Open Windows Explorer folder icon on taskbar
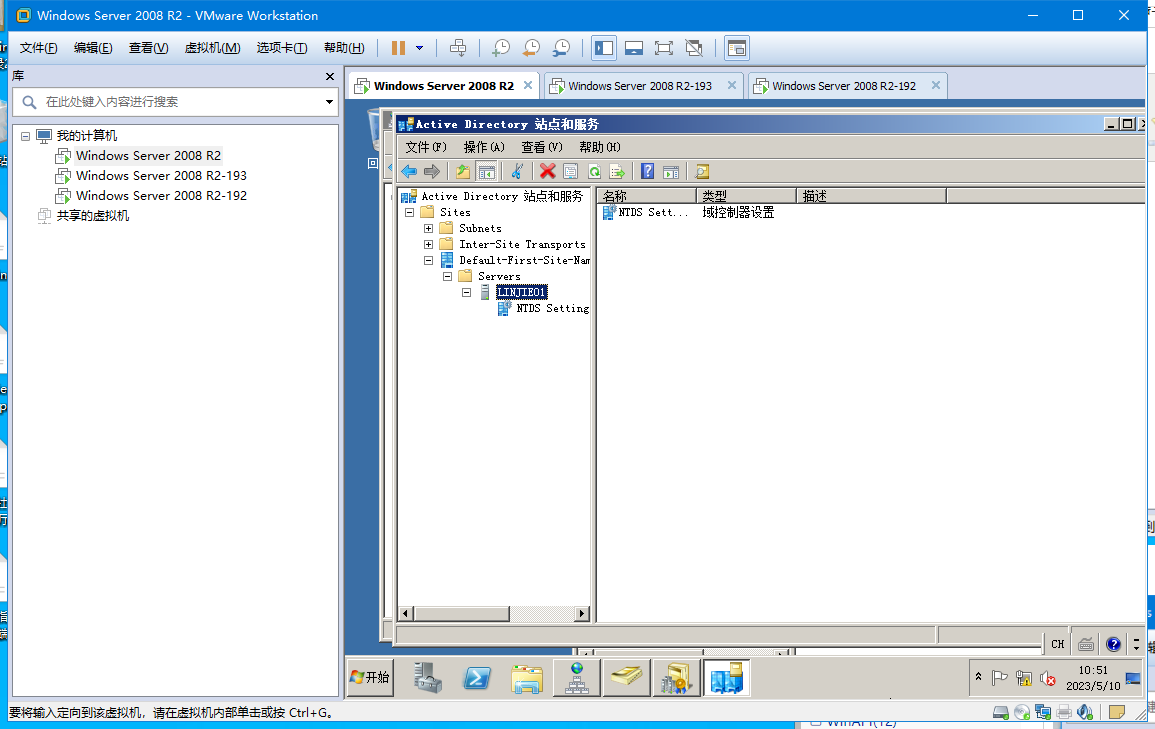This screenshot has width=1155, height=729. coord(527,677)
